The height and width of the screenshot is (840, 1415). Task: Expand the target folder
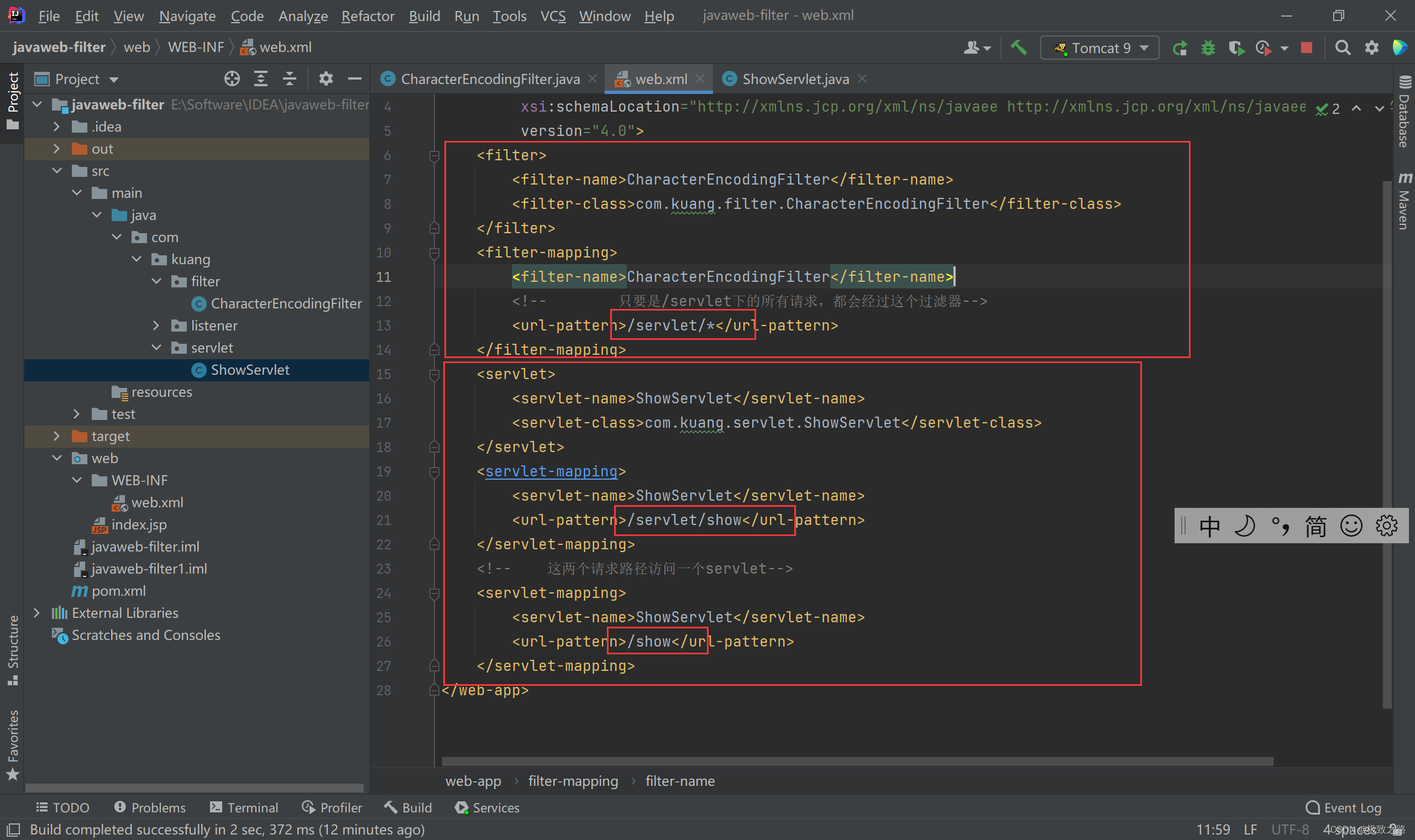tap(56, 436)
